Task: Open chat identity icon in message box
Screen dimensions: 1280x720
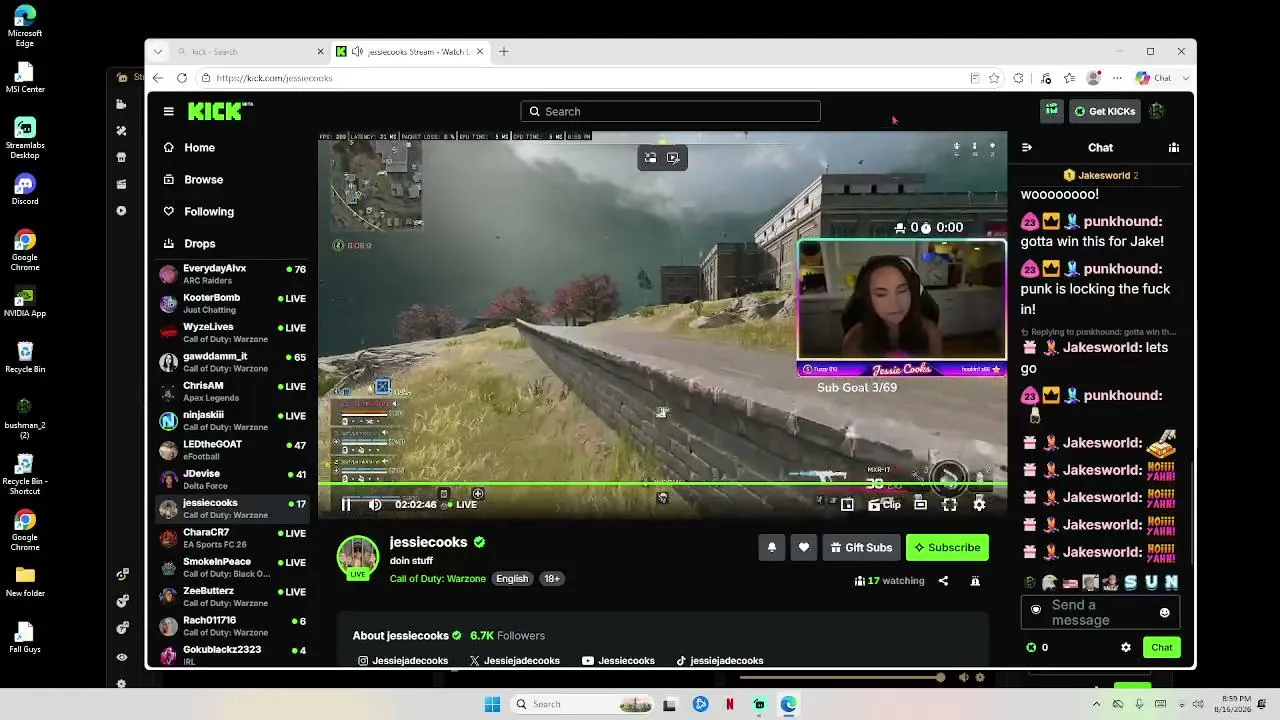Action: 1036,609
